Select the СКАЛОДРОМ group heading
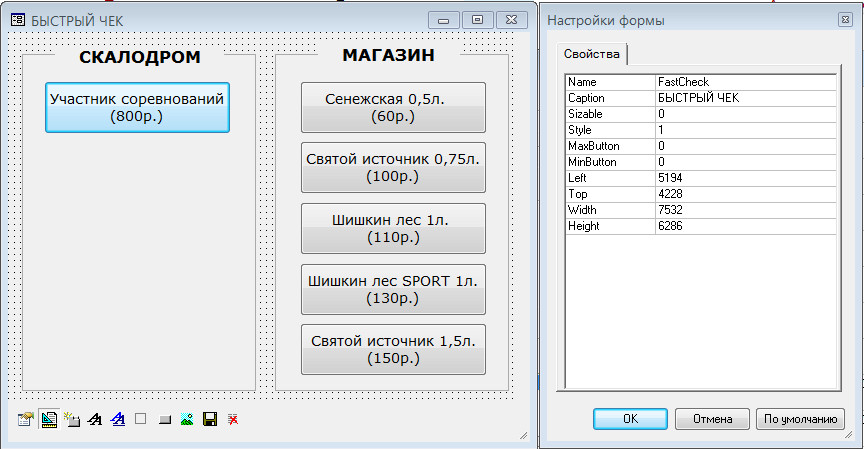Viewport: 864px width, 449px height. pyautogui.click(x=139, y=57)
